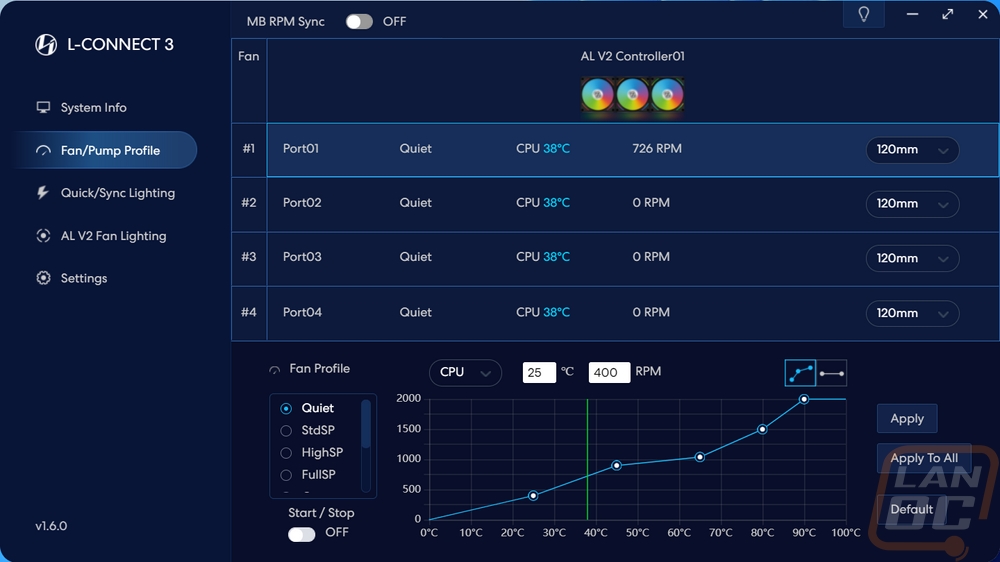Click the Apply button
Viewport: 1000px width, 562px height.
pyautogui.click(x=907, y=418)
